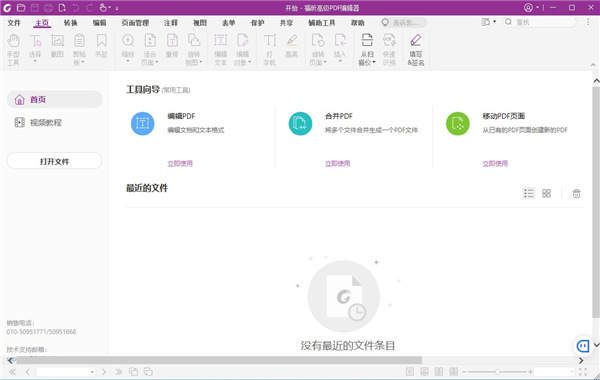Click the zoom slider handle in status bar
This screenshot has width=600, height=380.
pyautogui.click(x=498, y=372)
